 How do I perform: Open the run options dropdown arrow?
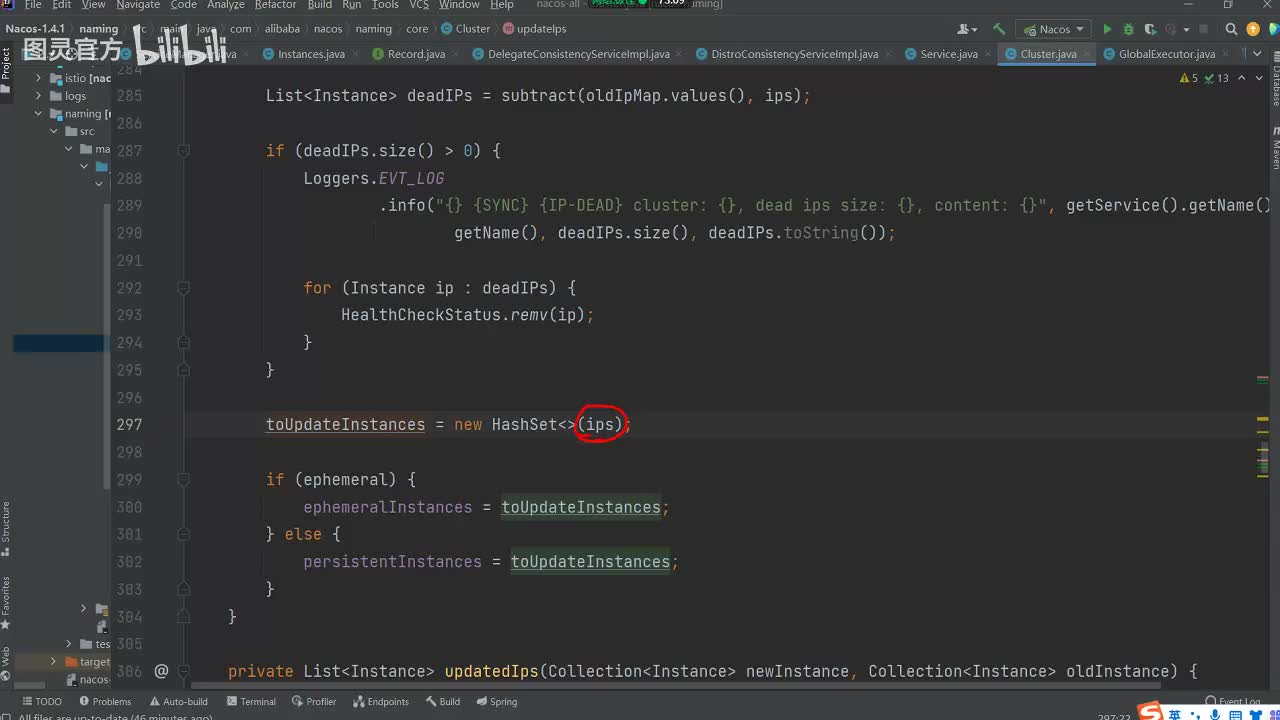(x=1187, y=29)
